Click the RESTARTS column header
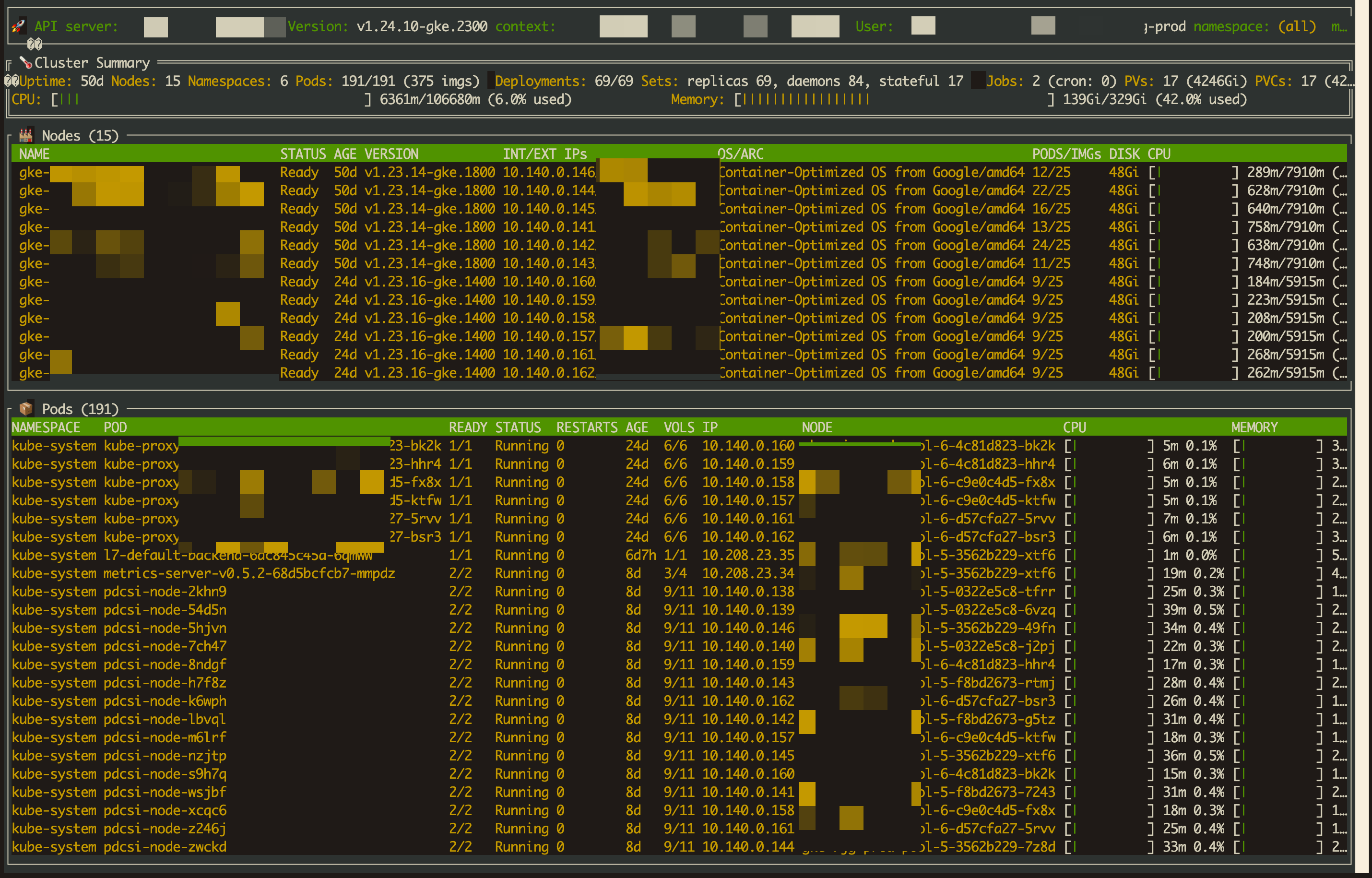 (x=587, y=427)
